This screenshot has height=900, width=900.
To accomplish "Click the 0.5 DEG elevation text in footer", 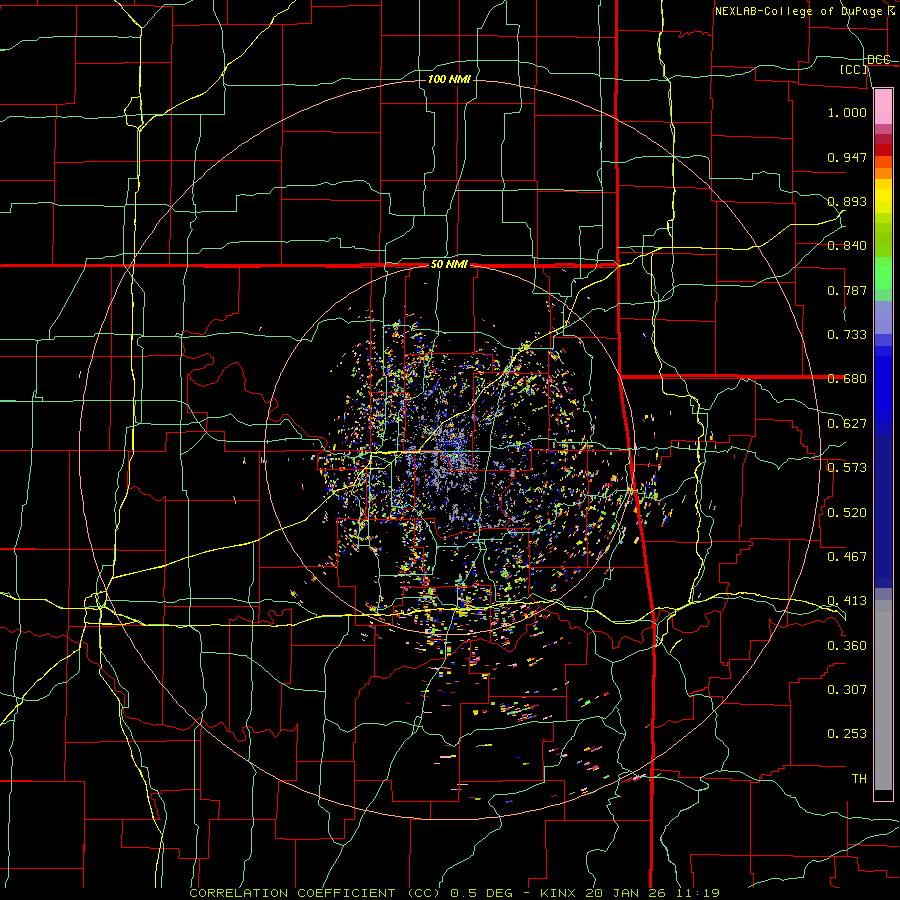I will click(481, 893).
